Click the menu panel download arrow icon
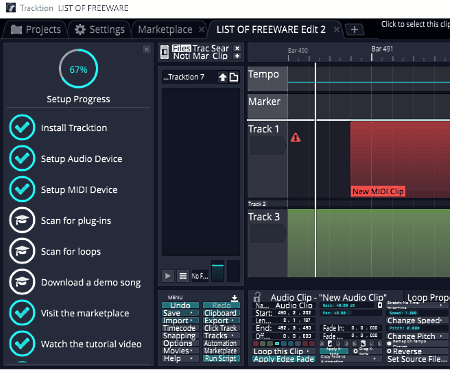Screen dimensions: 450x370 pyautogui.click(x=234, y=298)
